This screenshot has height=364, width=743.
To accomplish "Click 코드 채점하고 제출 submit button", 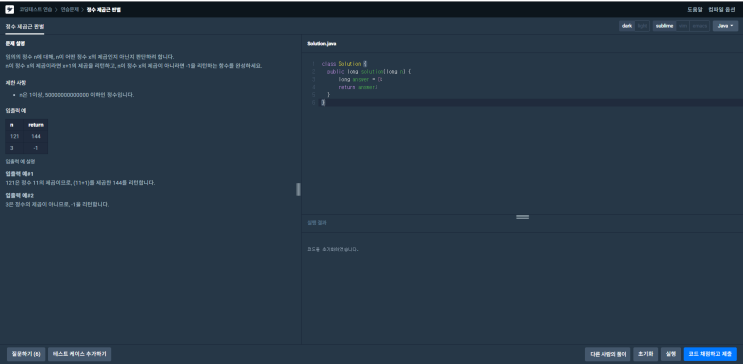I will click(x=710, y=354).
